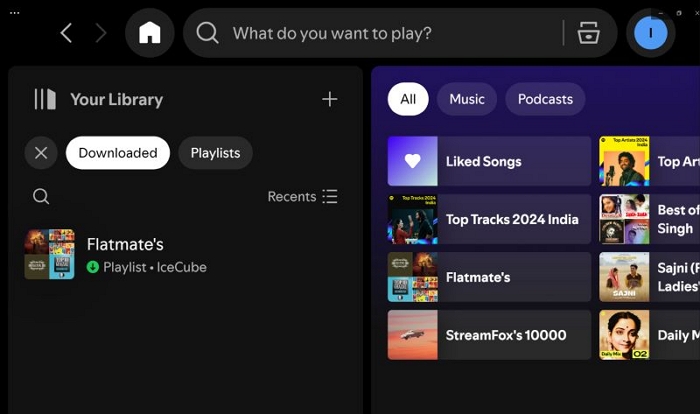Select the Playlists filter chip
700x414 pixels.
click(216, 153)
